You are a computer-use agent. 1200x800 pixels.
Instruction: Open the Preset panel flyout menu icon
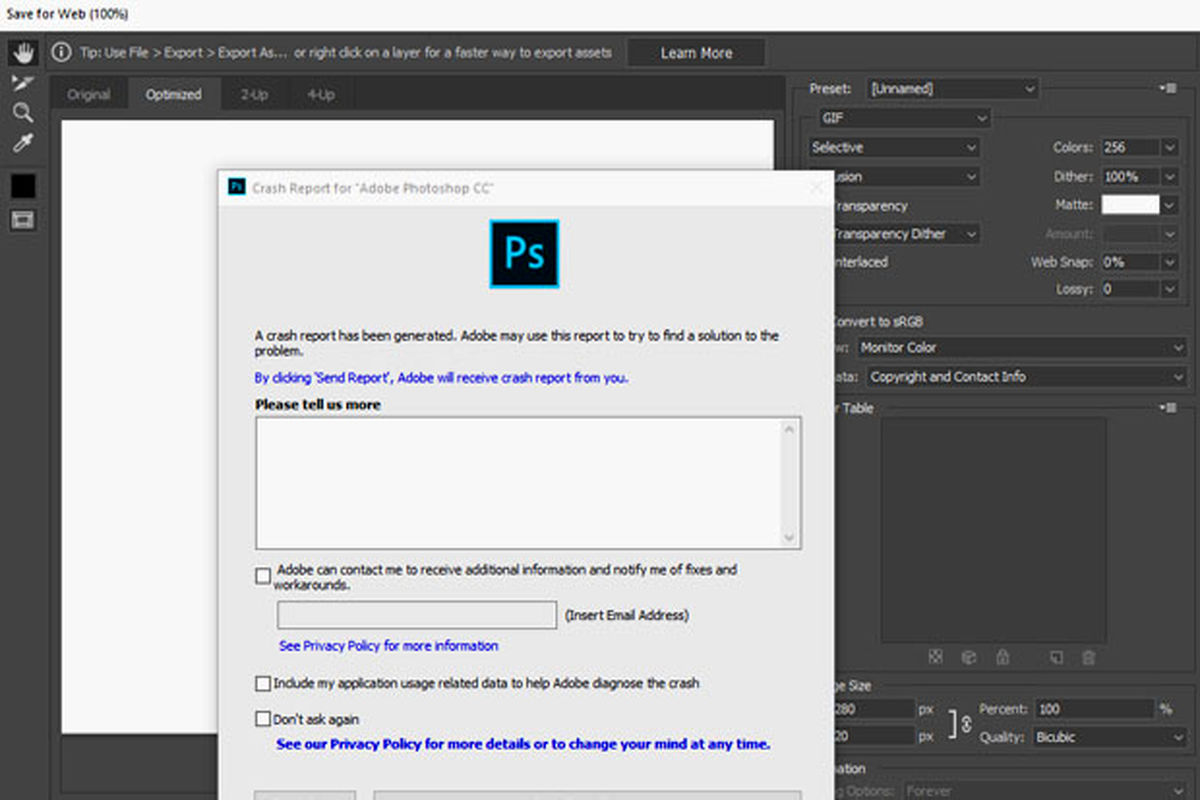point(1166,89)
